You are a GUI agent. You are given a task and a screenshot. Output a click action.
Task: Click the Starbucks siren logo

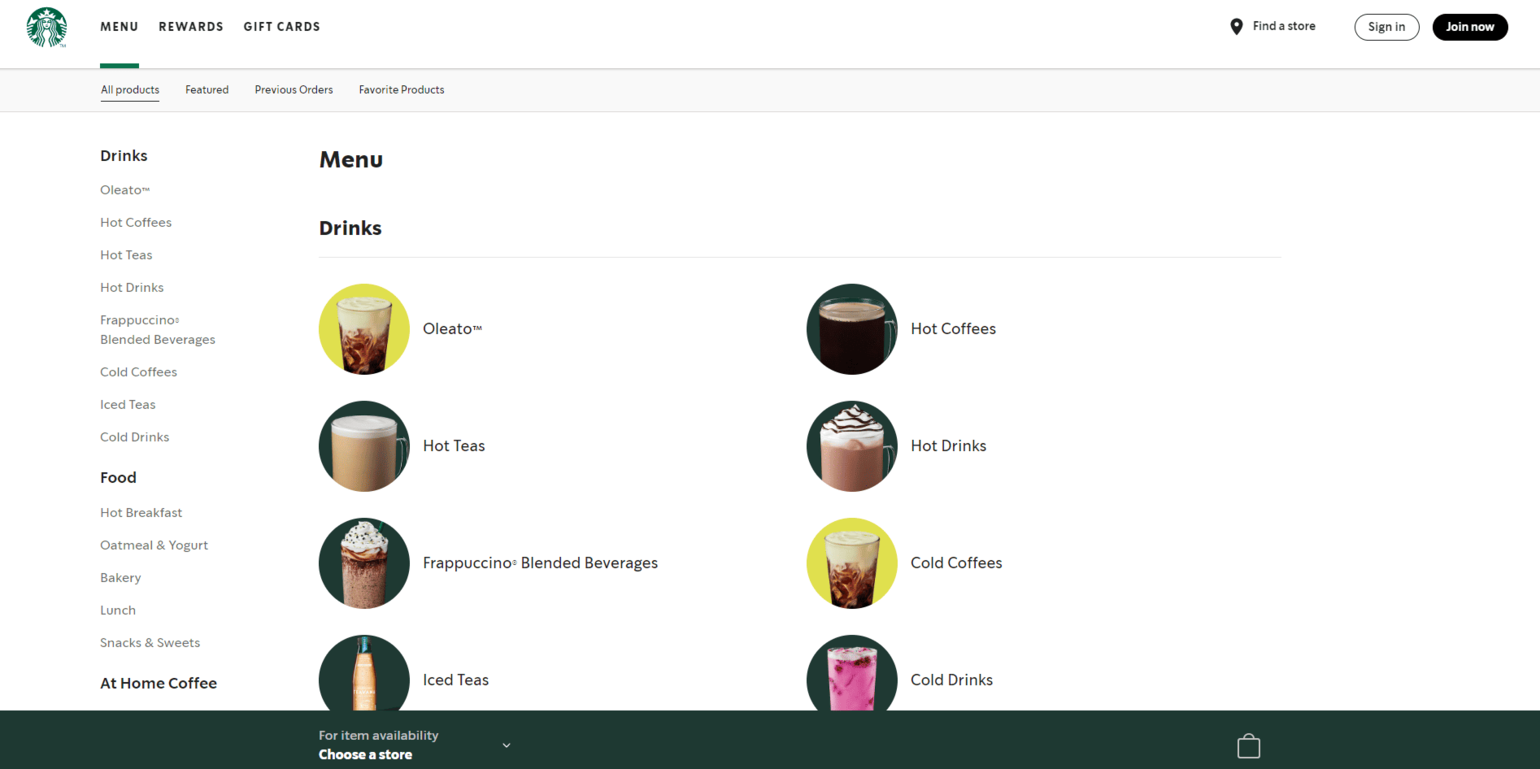point(46,28)
